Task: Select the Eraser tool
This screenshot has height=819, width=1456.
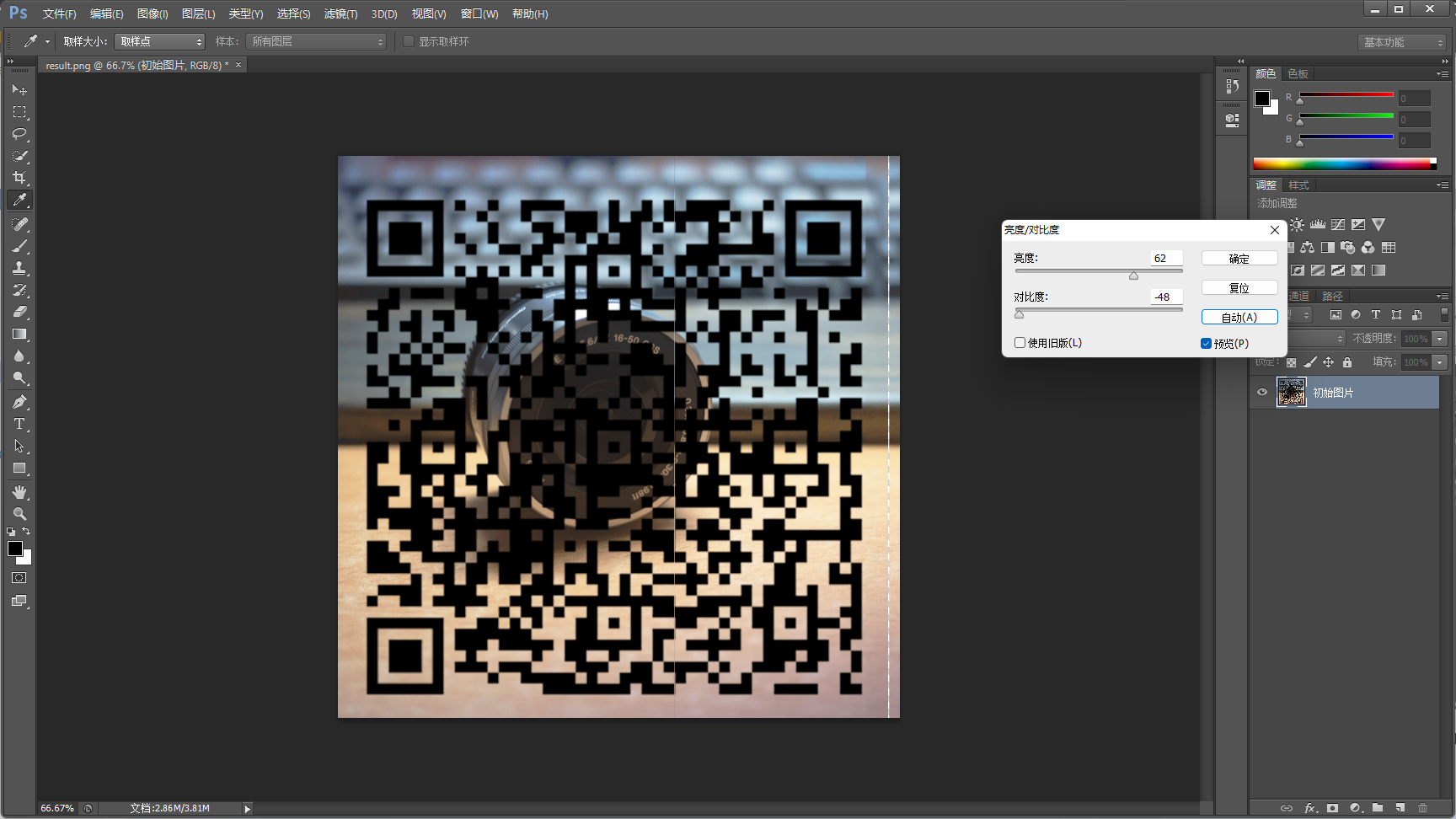Action: tap(19, 312)
